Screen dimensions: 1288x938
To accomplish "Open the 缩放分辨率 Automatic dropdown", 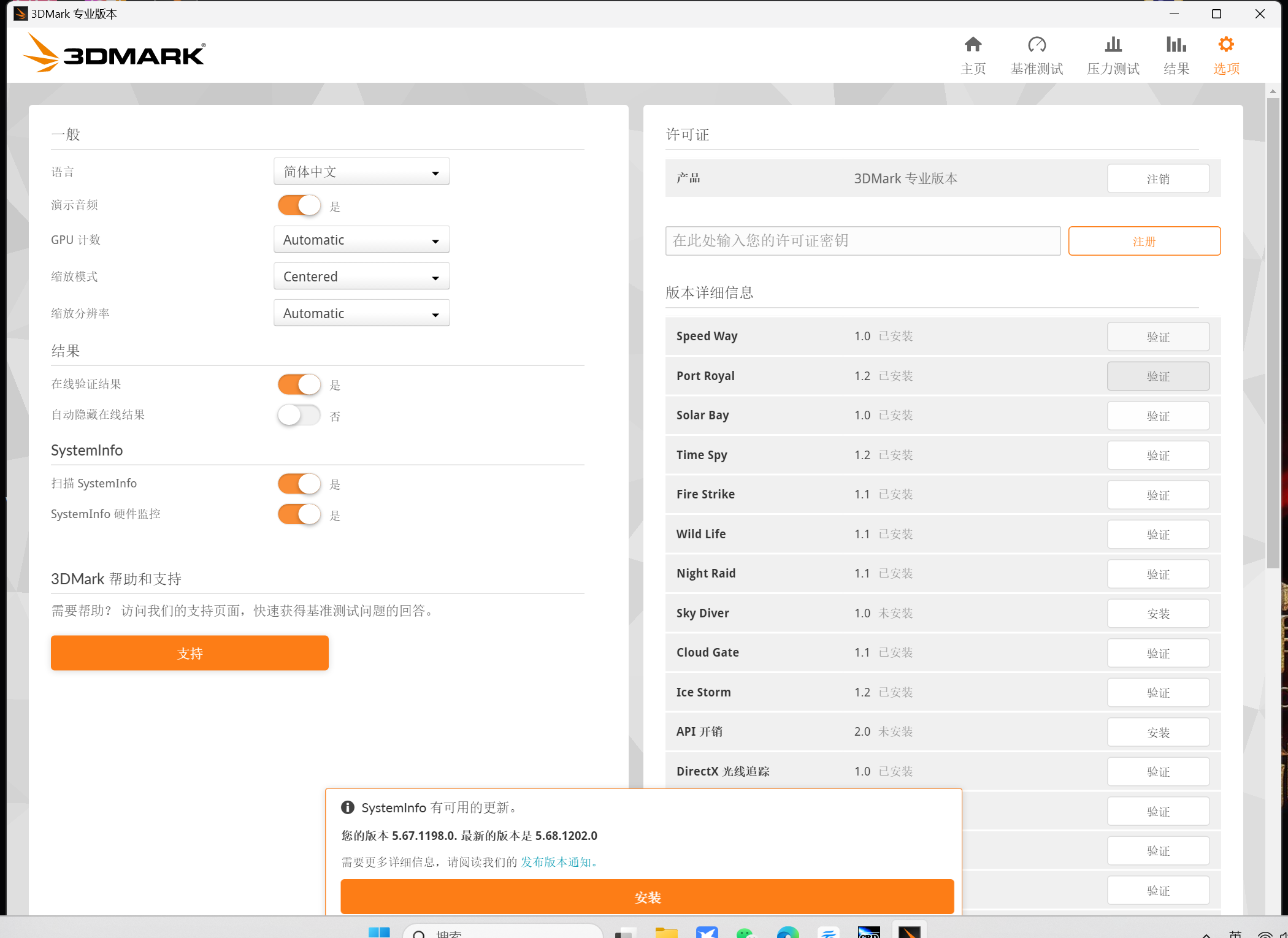I will click(361, 313).
